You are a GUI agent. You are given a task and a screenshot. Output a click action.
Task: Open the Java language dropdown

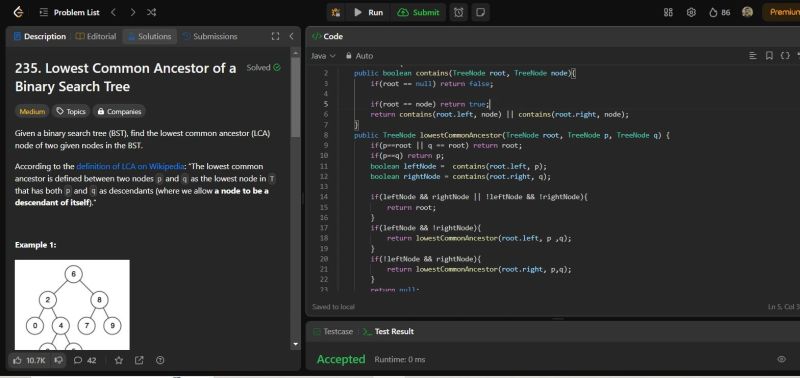pos(323,56)
